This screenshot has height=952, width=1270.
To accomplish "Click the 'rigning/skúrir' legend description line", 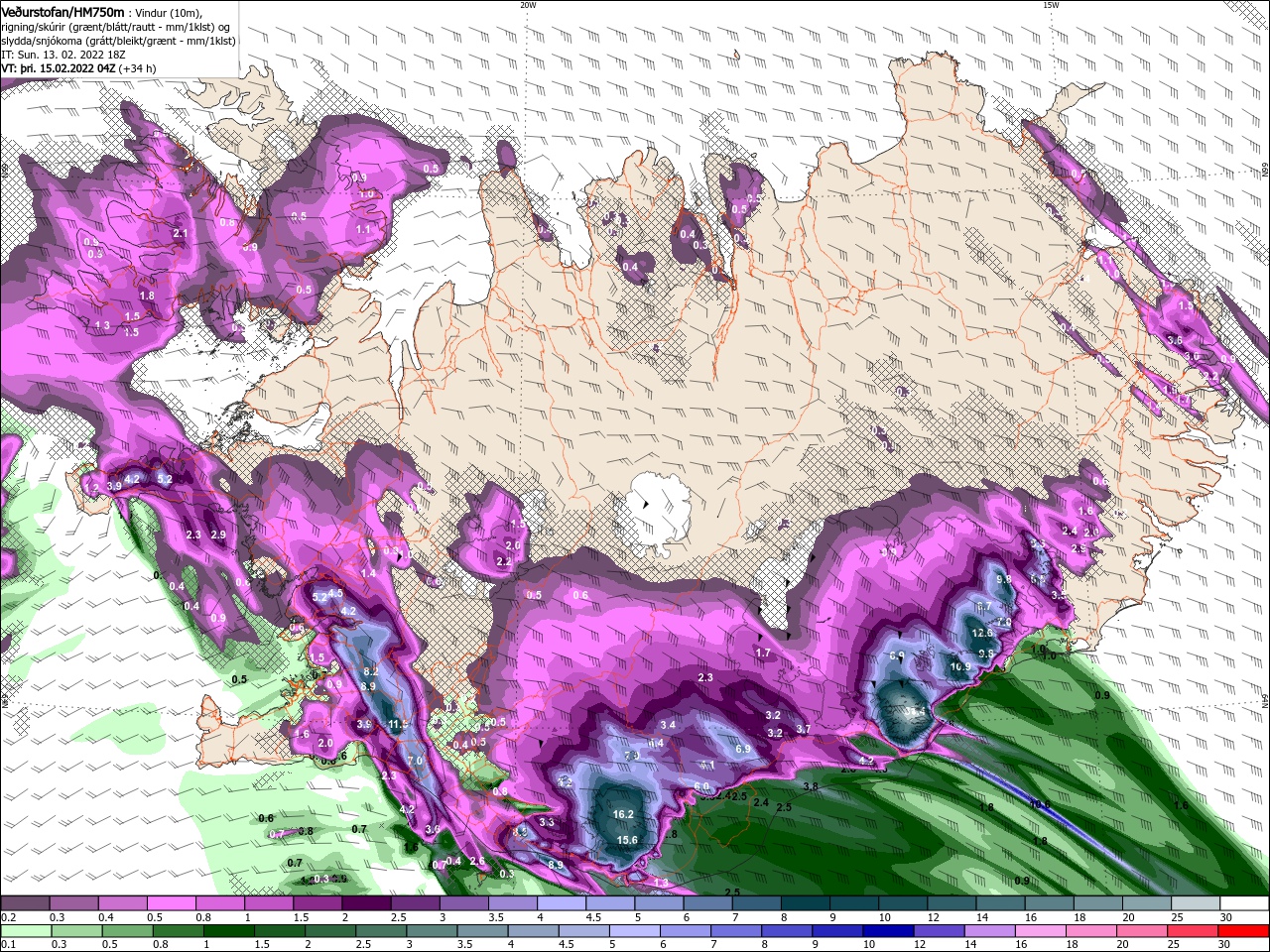I will 116,26.
